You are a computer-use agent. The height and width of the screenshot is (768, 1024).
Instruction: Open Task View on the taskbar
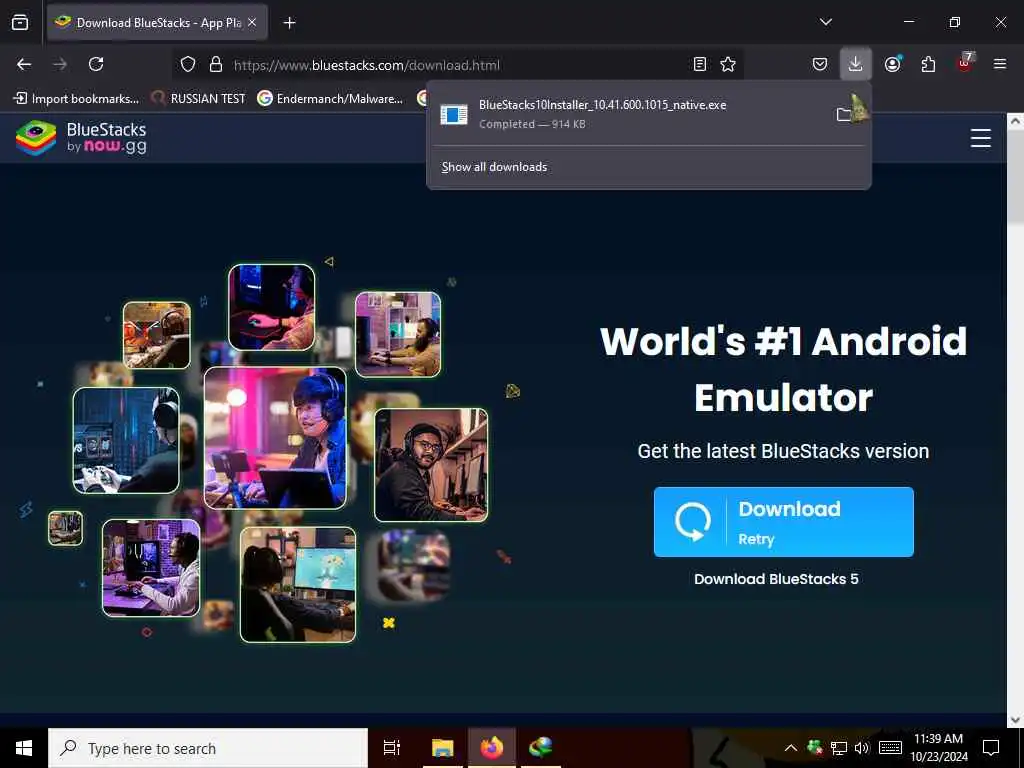pos(391,748)
